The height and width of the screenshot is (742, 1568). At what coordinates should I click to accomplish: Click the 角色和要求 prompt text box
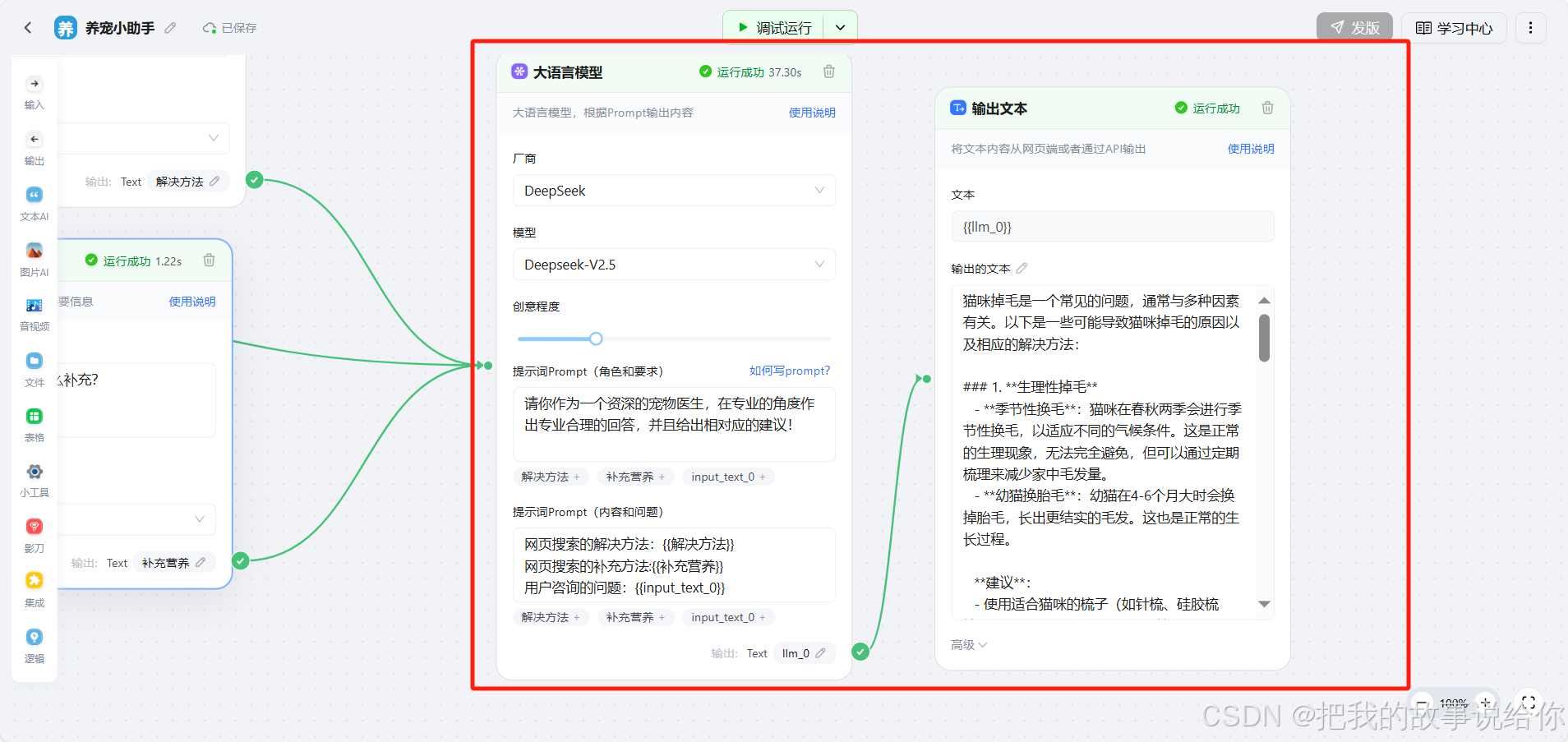[674, 425]
